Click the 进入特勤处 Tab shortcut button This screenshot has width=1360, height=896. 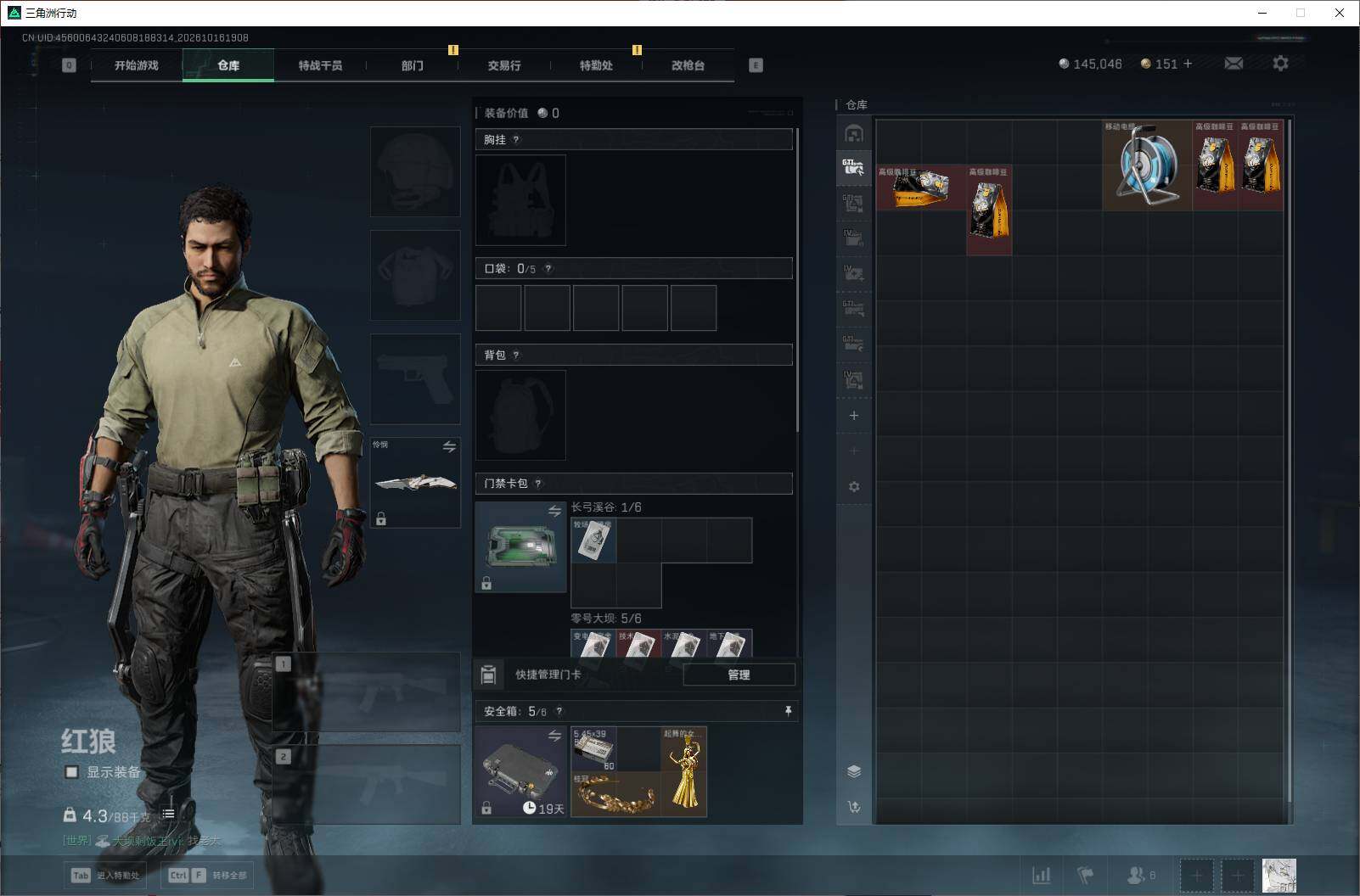click(x=106, y=876)
